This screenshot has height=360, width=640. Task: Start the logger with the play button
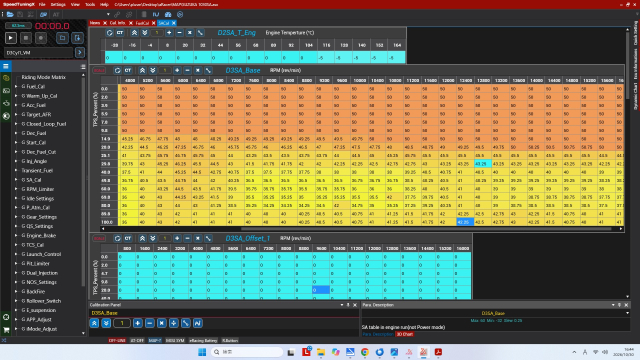(11, 38)
